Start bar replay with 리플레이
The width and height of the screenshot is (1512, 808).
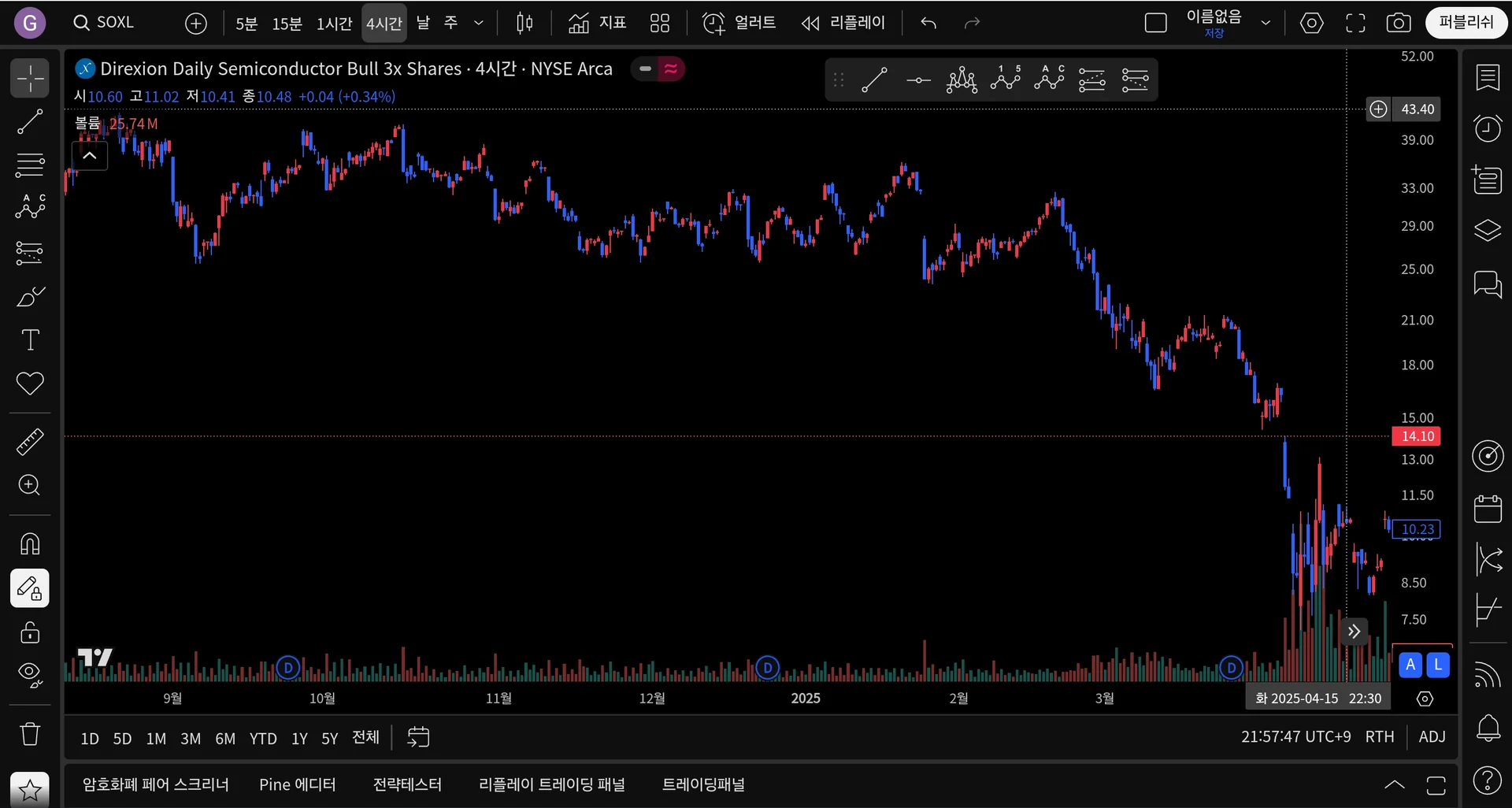tap(843, 24)
